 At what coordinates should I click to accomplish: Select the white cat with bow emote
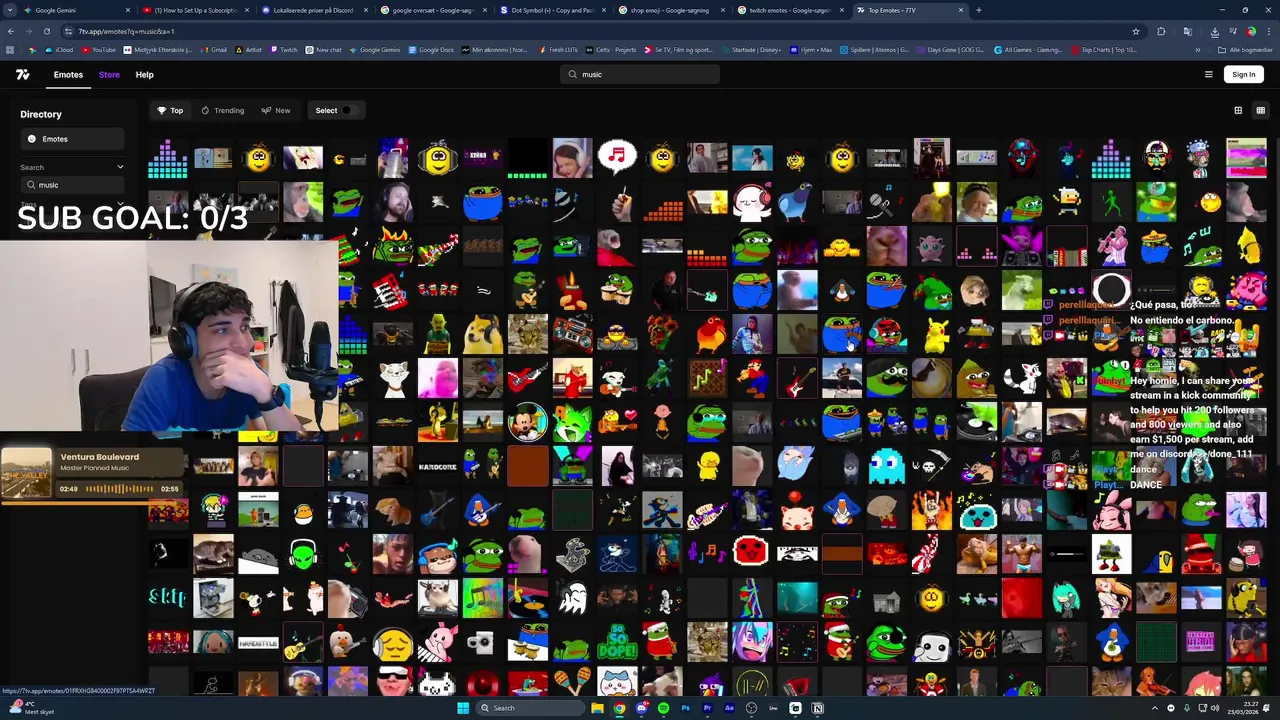(392, 378)
